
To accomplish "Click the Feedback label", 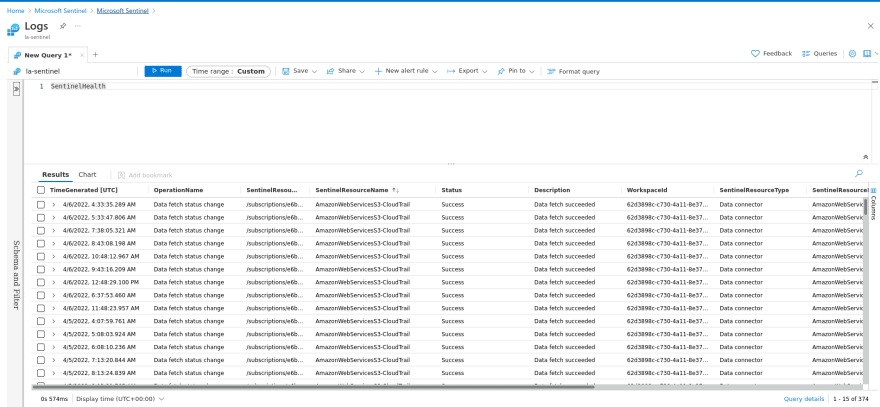I will 777,54.
